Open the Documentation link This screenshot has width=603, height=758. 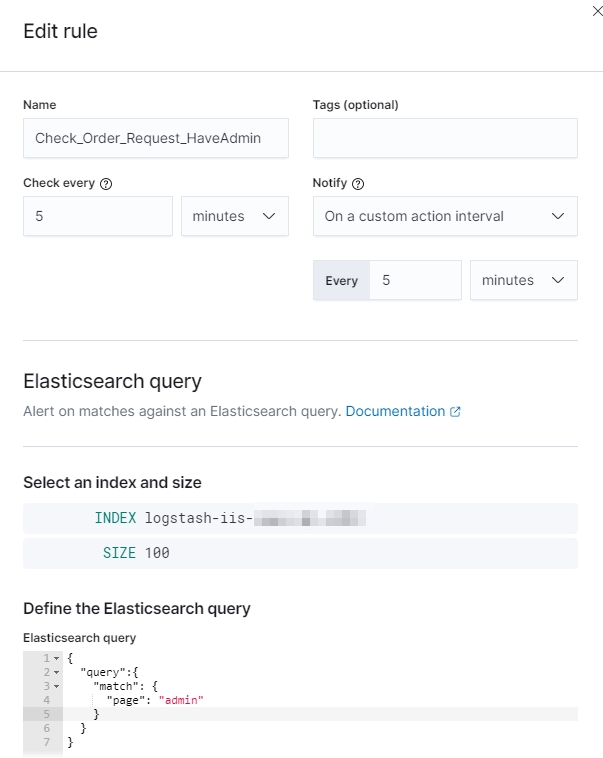tap(395, 411)
